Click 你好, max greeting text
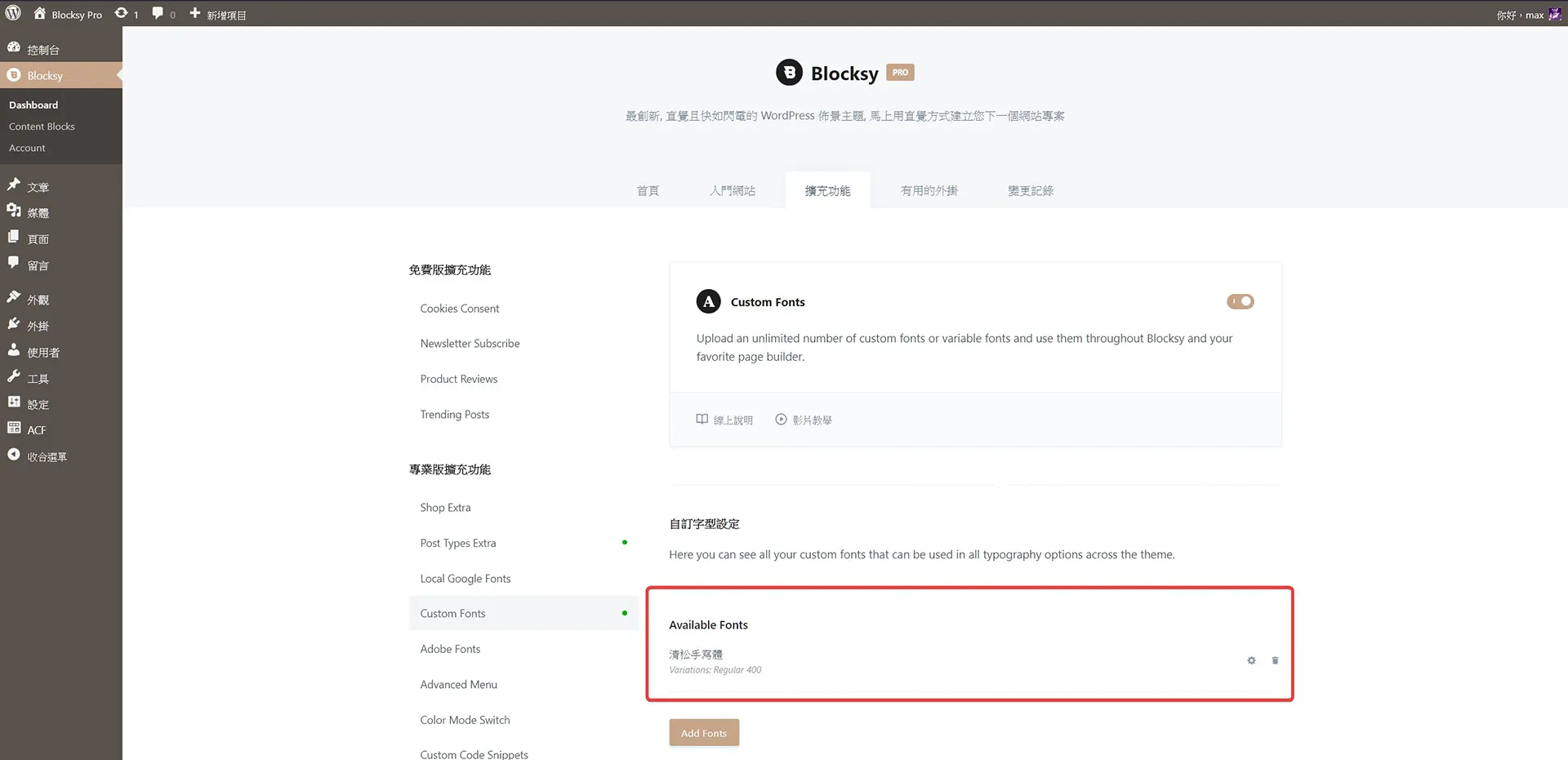This screenshot has width=1568, height=760. (x=1520, y=15)
